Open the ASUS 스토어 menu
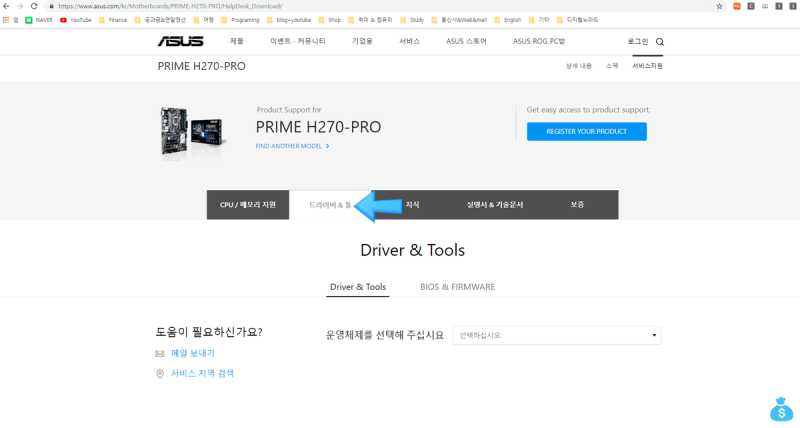Viewport: 800px width, 428px height. pos(466,41)
